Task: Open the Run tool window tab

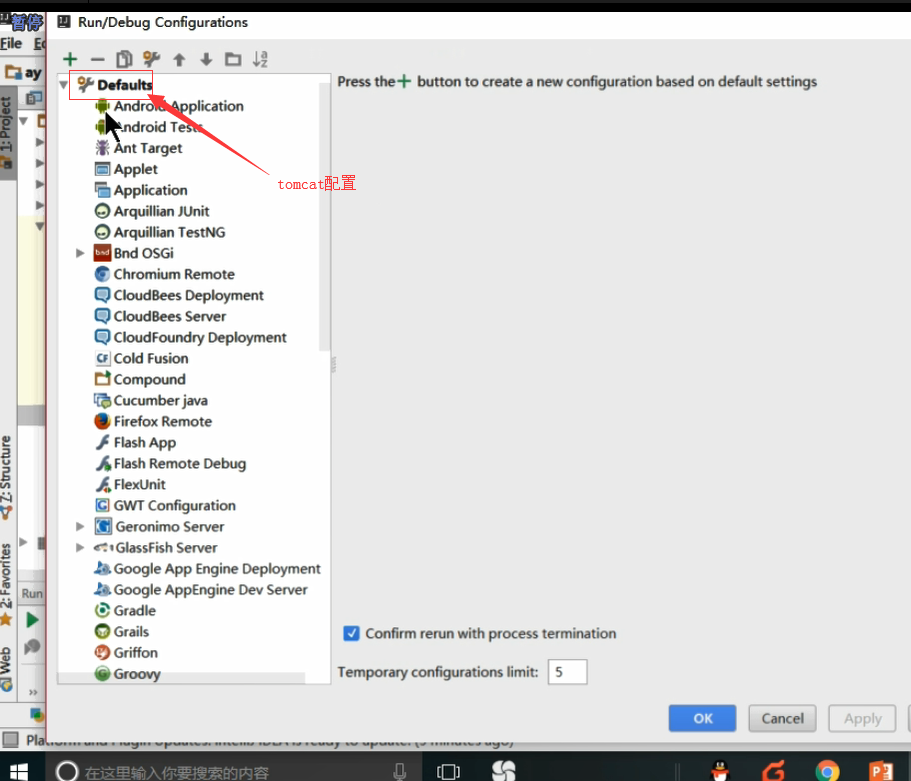Action: 32,593
